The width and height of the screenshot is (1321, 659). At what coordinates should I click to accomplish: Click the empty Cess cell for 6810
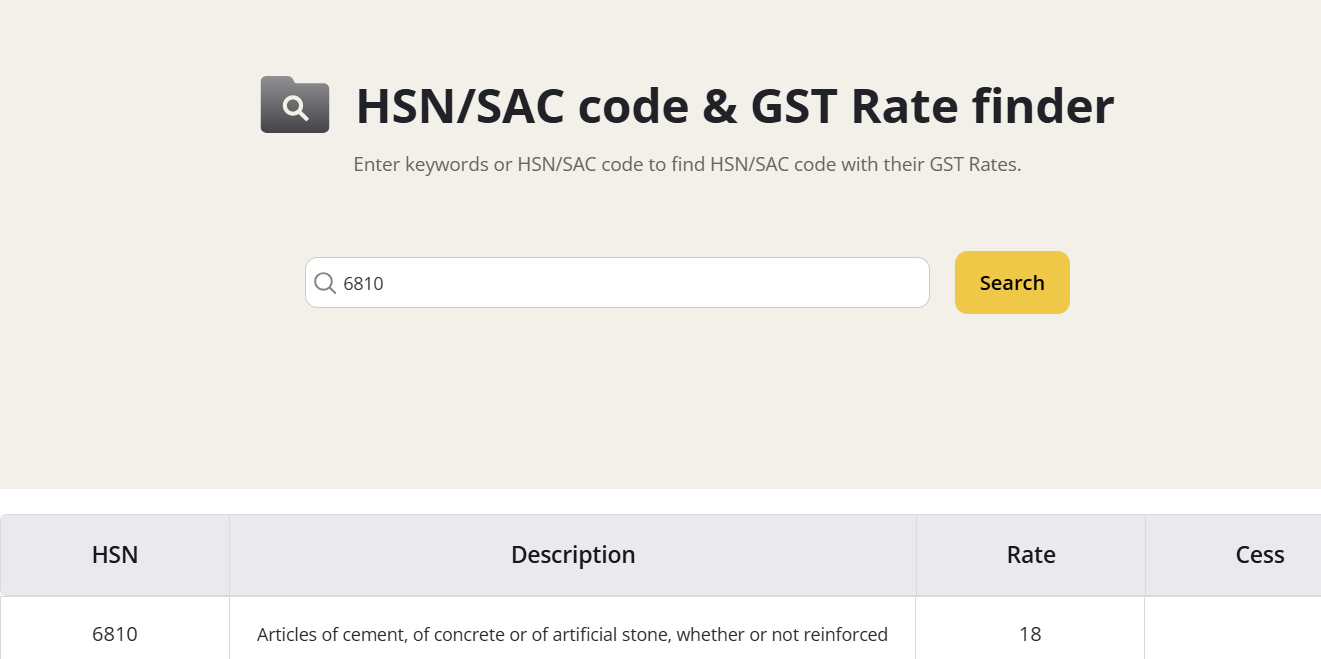pyautogui.click(x=1233, y=634)
